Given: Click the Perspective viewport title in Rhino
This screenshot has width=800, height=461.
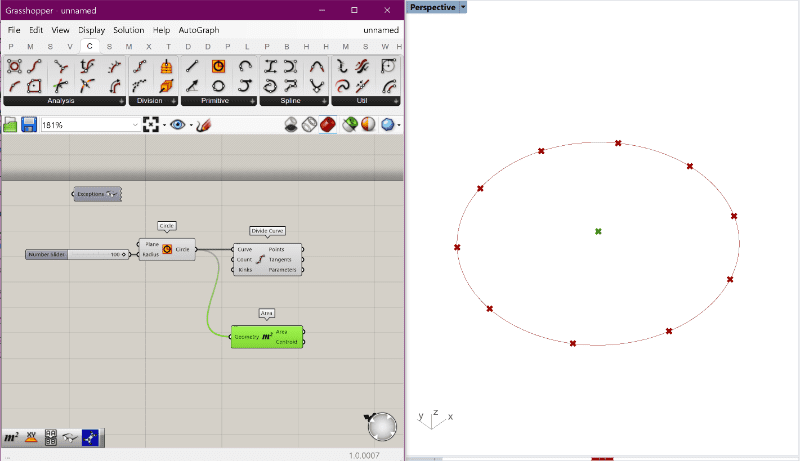Looking at the screenshot, I should pyautogui.click(x=433, y=7).
